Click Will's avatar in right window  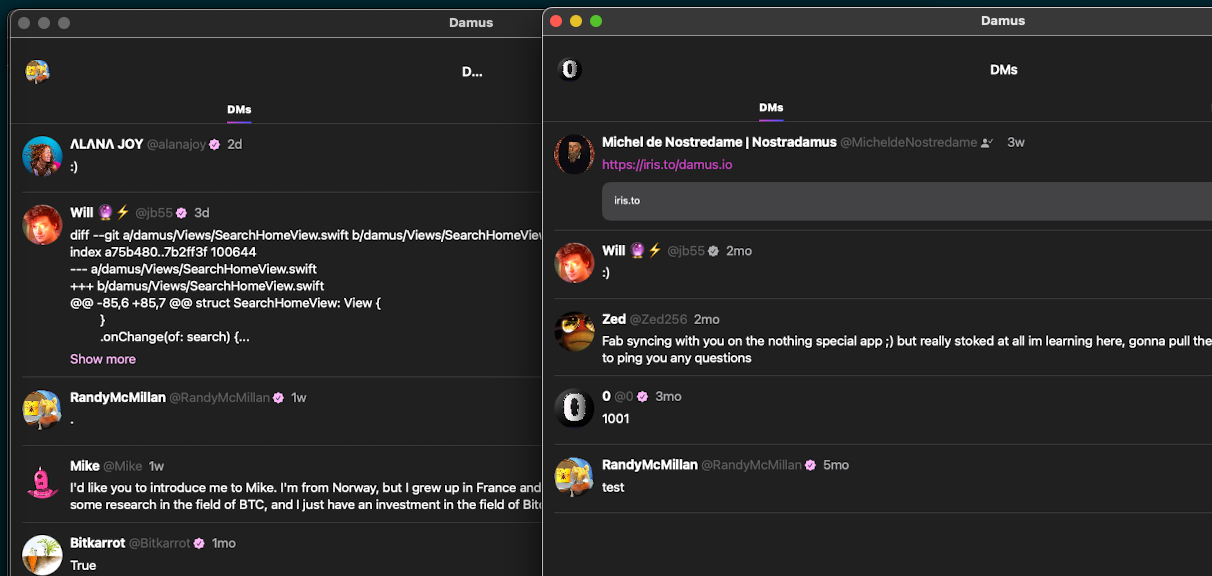tap(574, 263)
